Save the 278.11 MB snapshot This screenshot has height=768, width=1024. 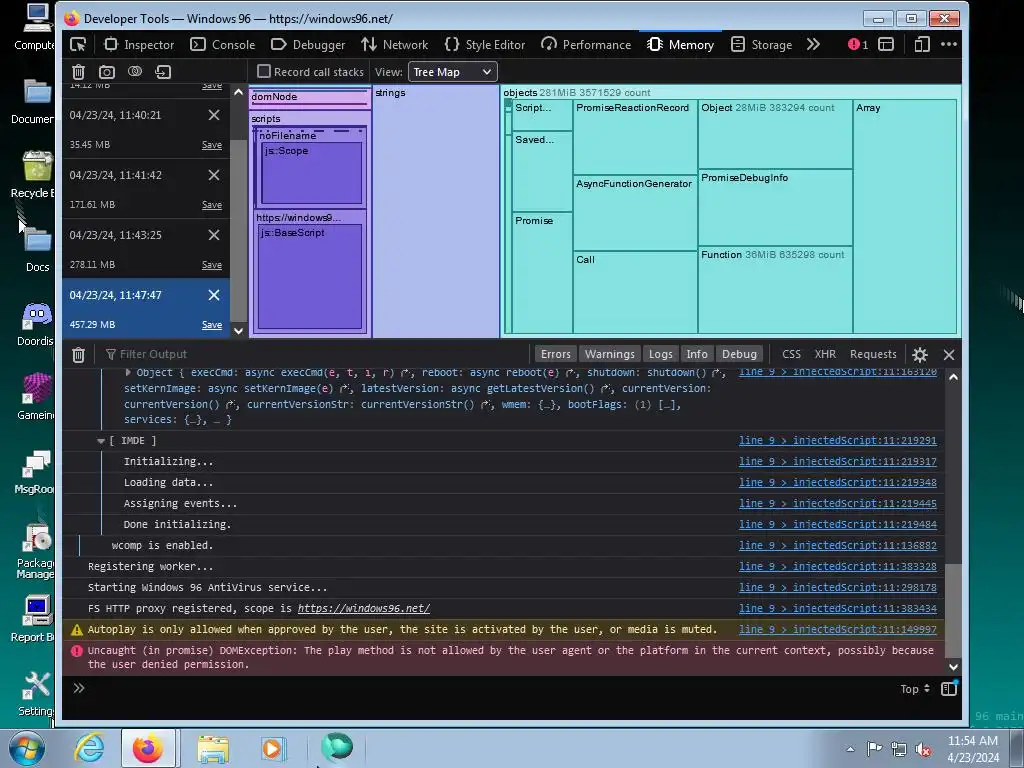point(212,265)
